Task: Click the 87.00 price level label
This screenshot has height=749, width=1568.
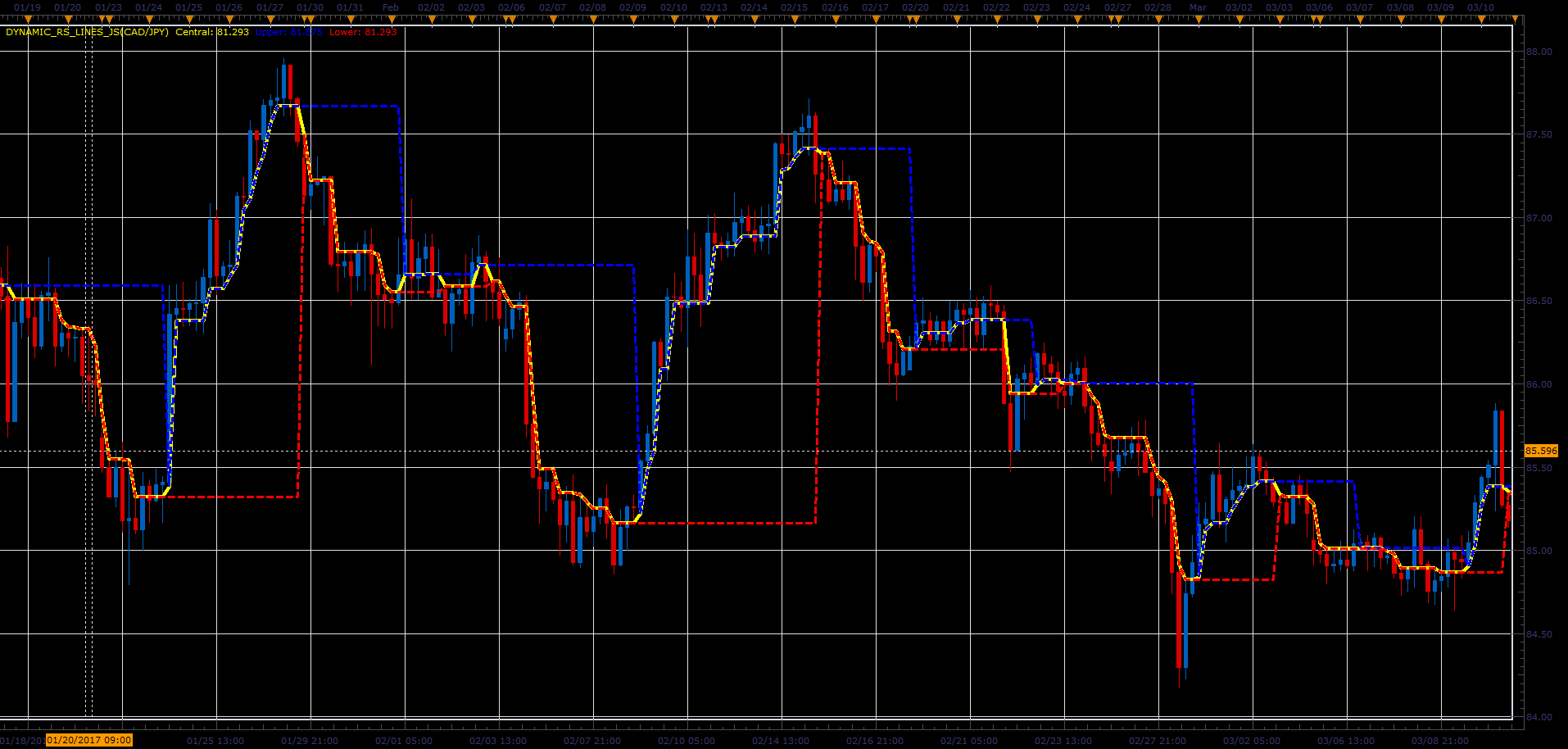Action: pyautogui.click(x=1539, y=218)
